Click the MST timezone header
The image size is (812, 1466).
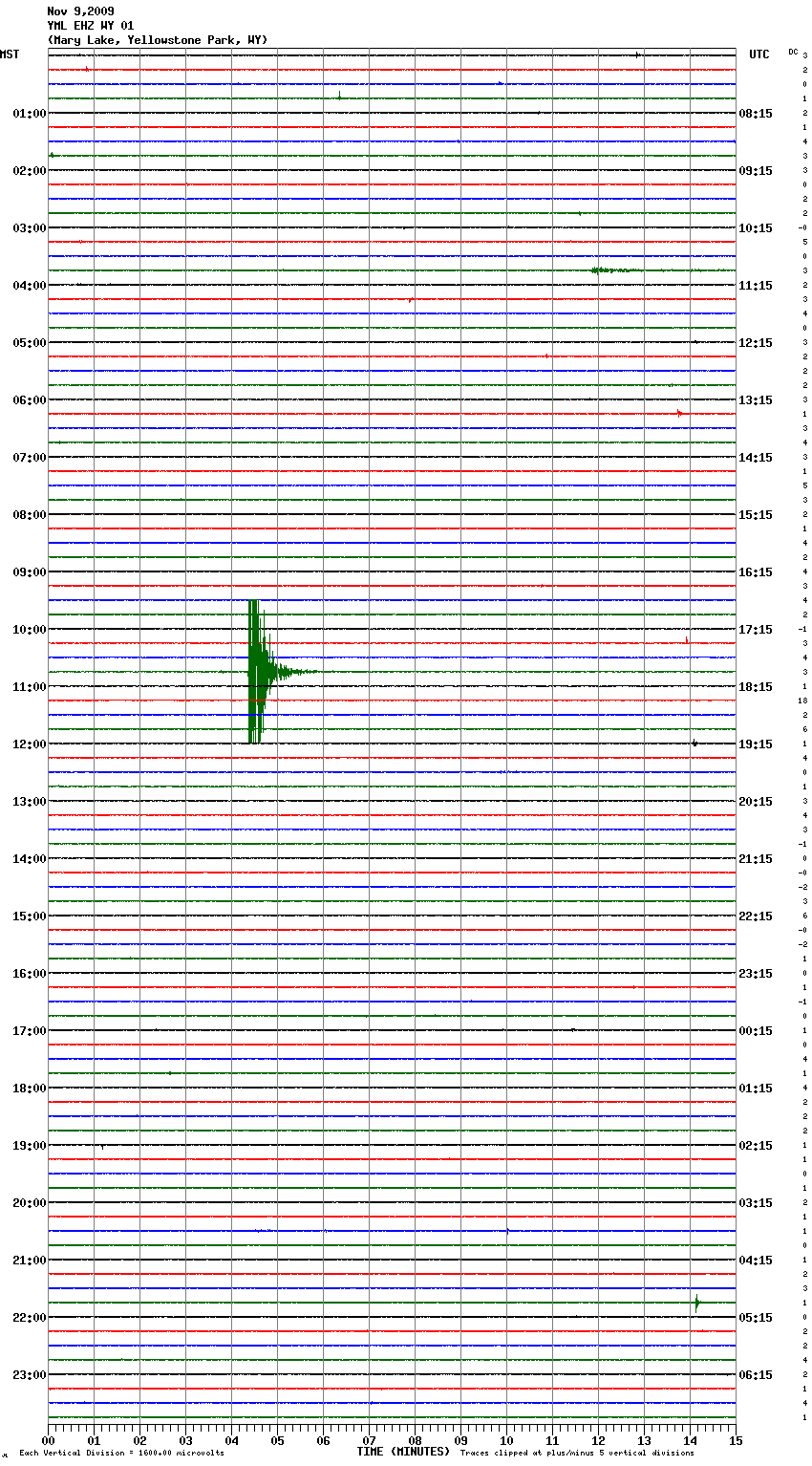pyautogui.click(x=10, y=54)
